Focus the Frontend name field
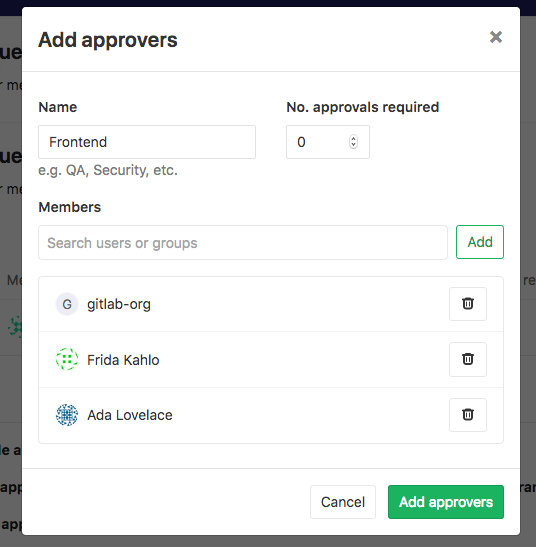The width and height of the screenshot is (536, 547). [147, 142]
